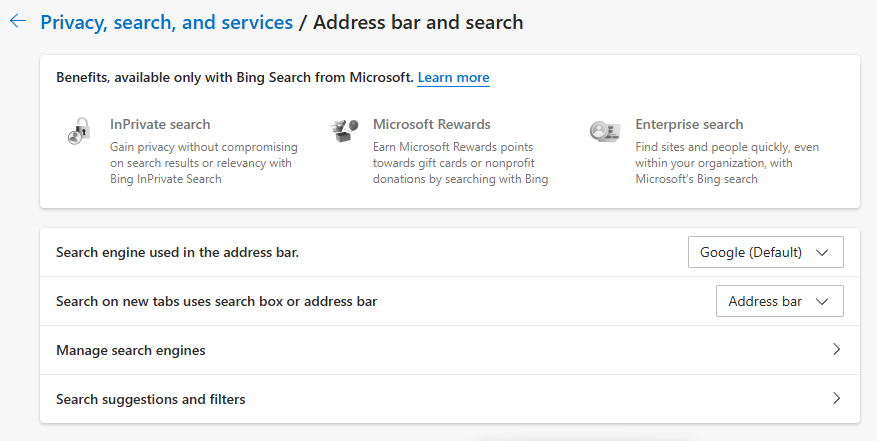The height and width of the screenshot is (441, 877).
Task: Click the Enterprise search heading
Action: [689, 124]
